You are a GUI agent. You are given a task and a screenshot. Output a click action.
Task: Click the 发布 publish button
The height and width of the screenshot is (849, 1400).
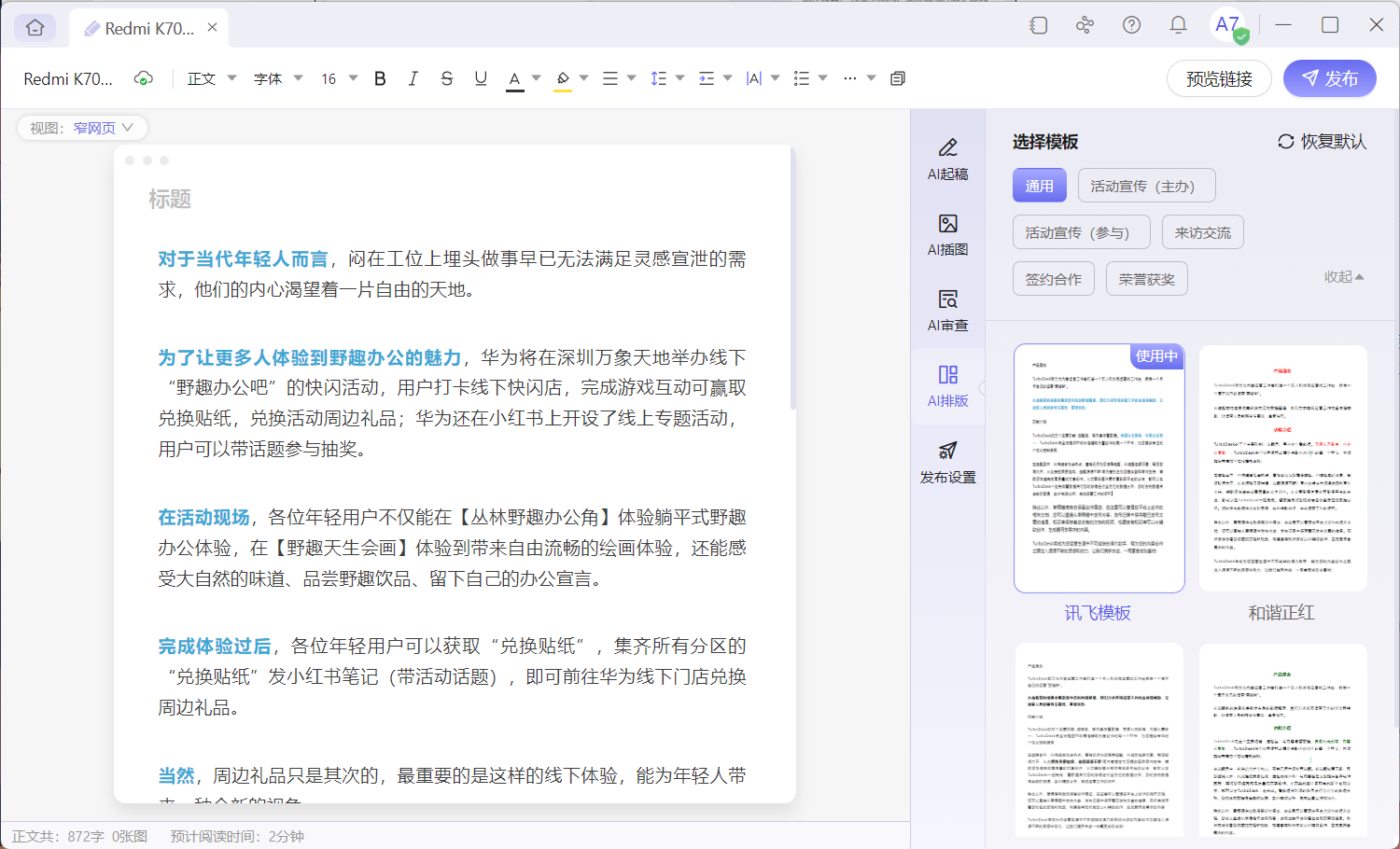pos(1329,78)
